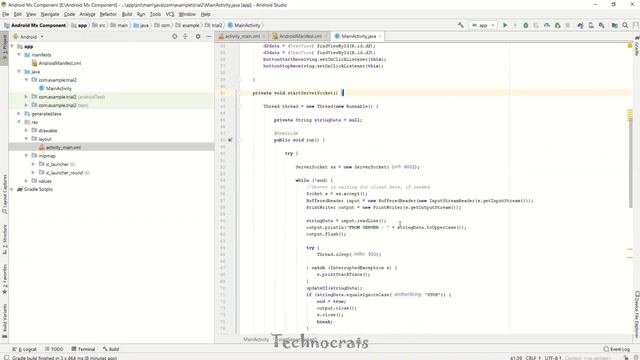Screen dimensions: 640x360
Task: Close the MainActivity.java editor tab
Action: (x=380, y=36)
